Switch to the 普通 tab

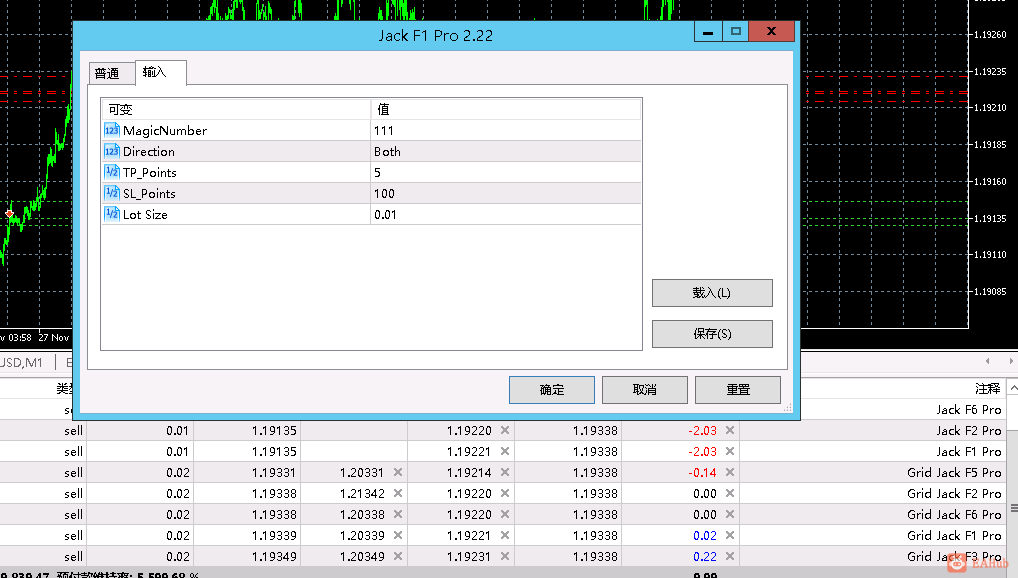coord(112,73)
